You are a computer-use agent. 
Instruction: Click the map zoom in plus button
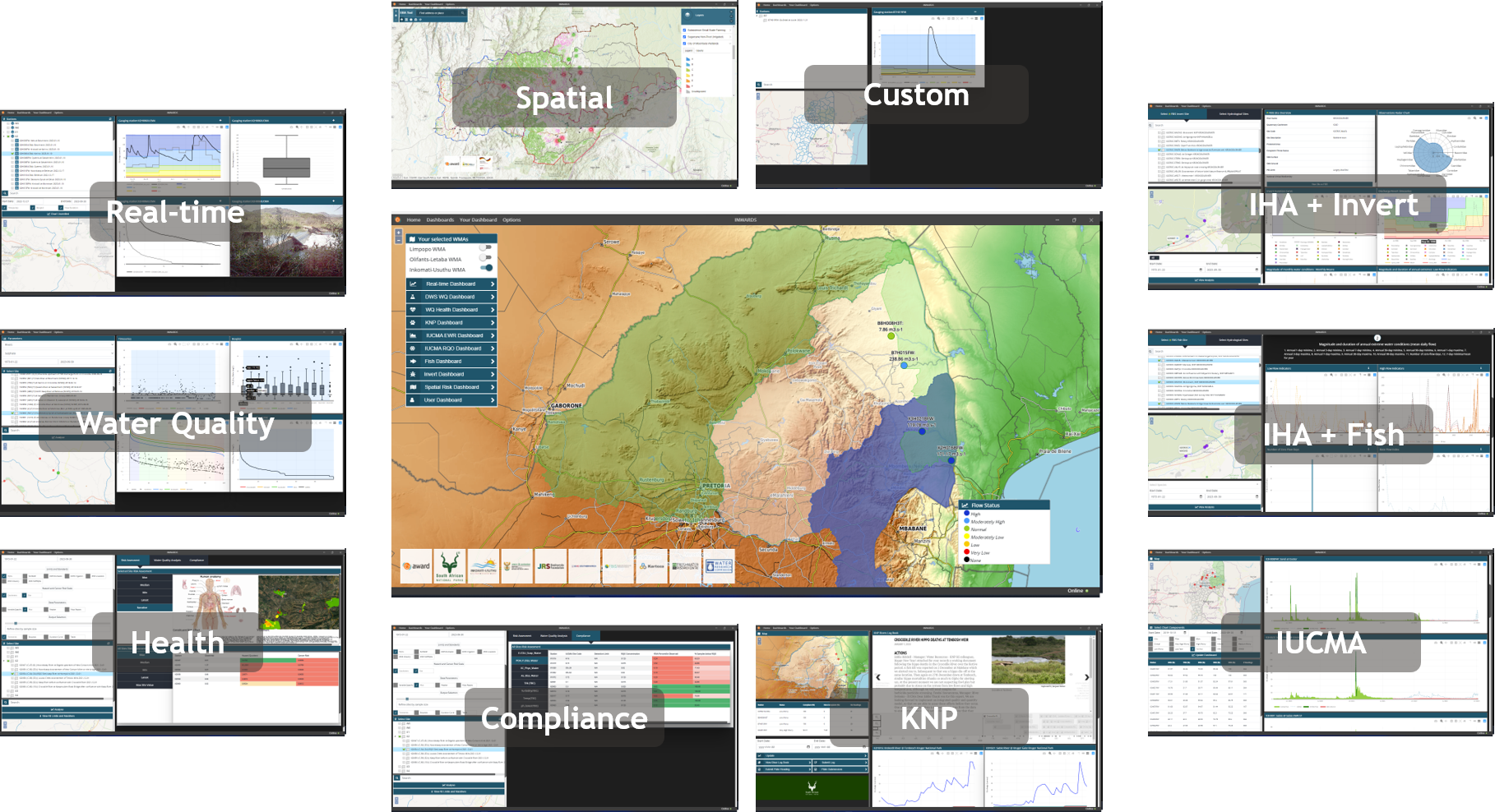(399, 233)
